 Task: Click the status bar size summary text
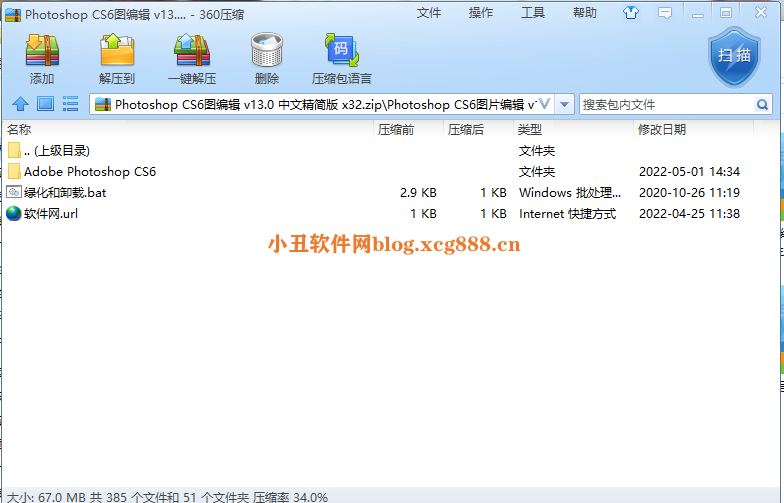coord(167,497)
